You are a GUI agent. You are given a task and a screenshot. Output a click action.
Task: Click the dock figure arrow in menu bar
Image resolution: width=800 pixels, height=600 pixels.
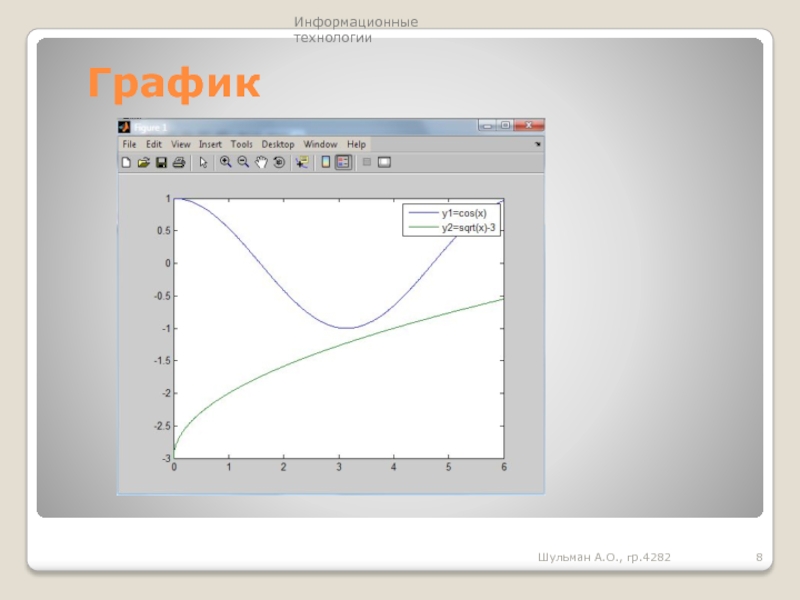(538, 144)
